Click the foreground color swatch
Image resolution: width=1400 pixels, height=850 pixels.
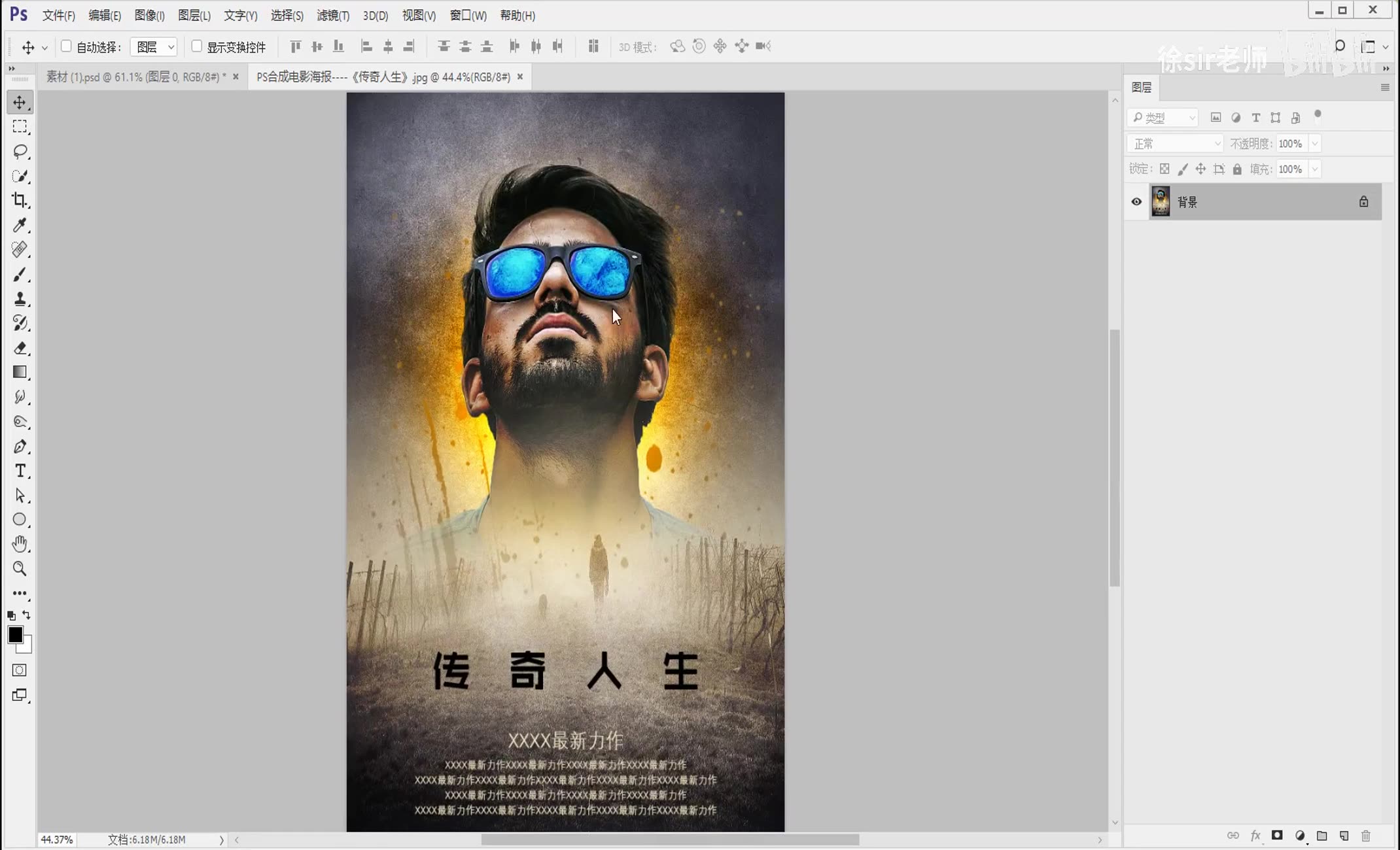coord(16,633)
